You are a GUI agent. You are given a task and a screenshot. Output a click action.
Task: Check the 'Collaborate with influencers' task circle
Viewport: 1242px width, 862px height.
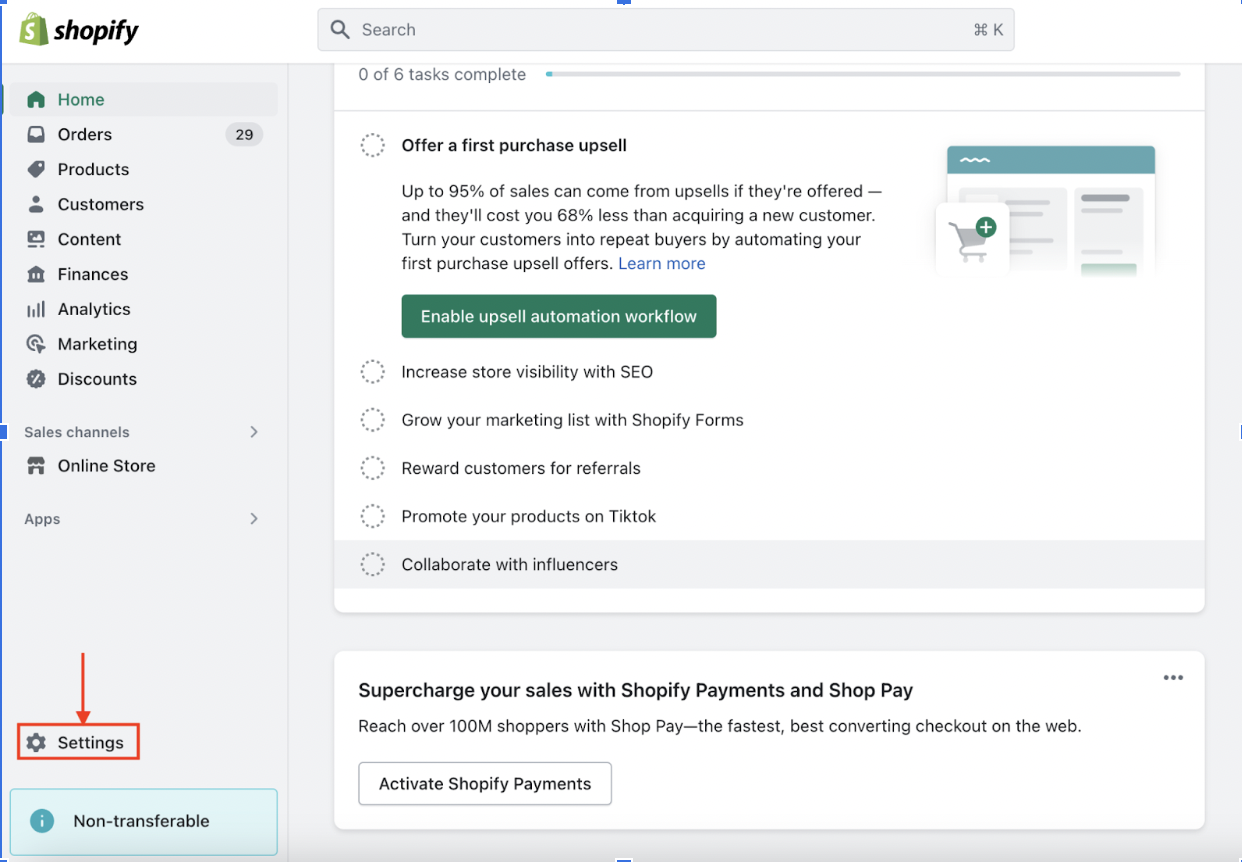pos(372,564)
